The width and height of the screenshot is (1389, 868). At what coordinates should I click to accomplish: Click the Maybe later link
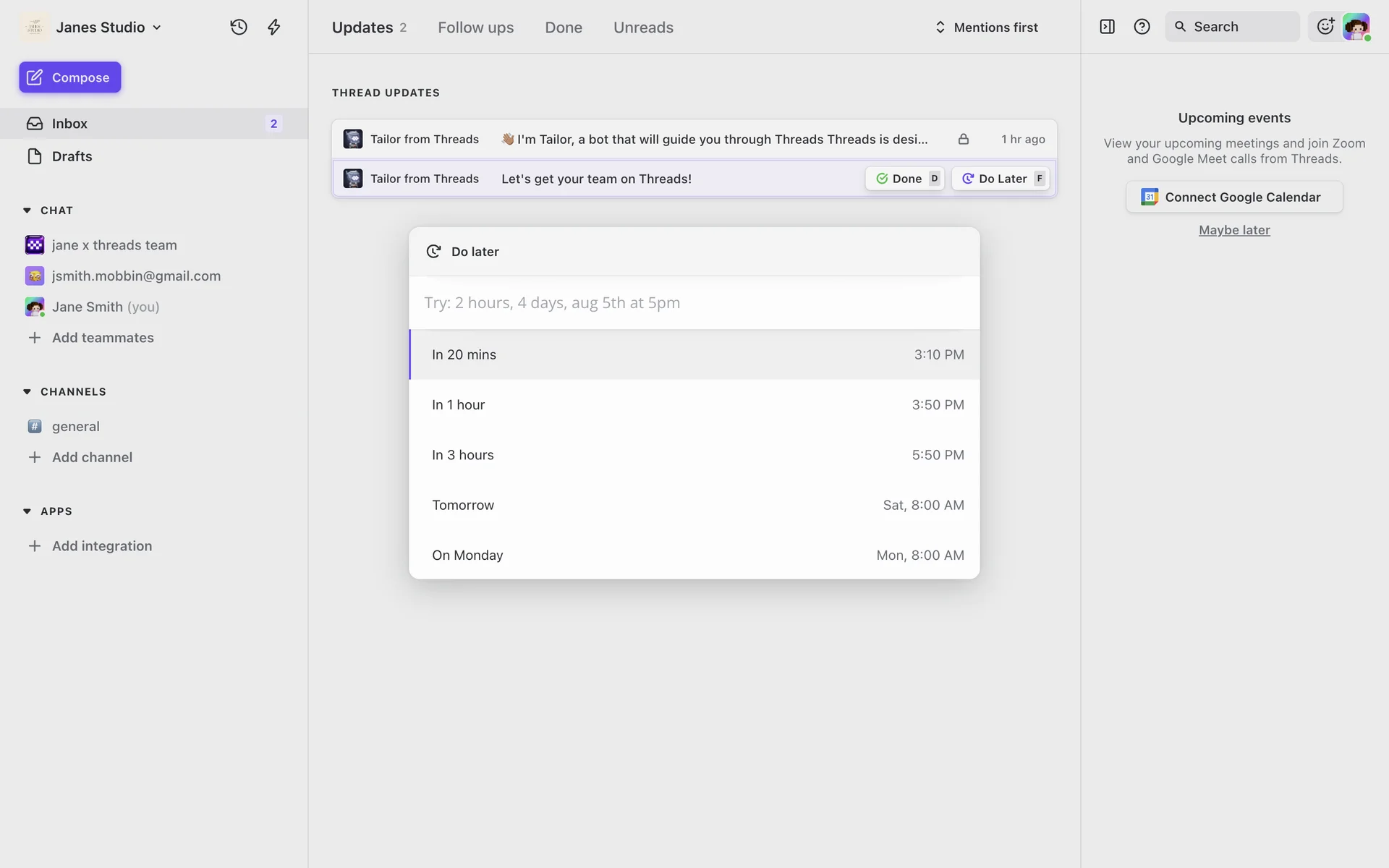pyautogui.click(x=1234, y=230)
